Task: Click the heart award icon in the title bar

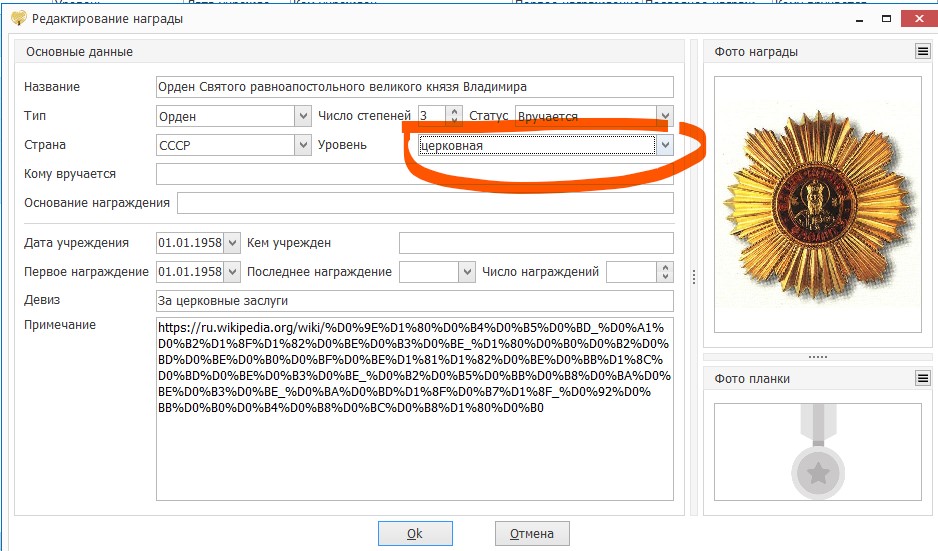Action: (19, 18)
